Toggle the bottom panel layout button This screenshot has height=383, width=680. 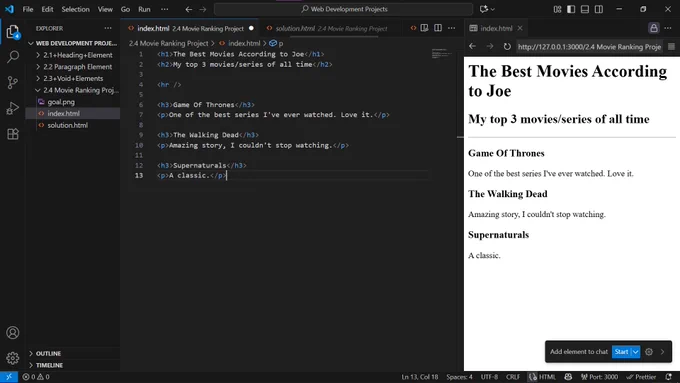585,9
